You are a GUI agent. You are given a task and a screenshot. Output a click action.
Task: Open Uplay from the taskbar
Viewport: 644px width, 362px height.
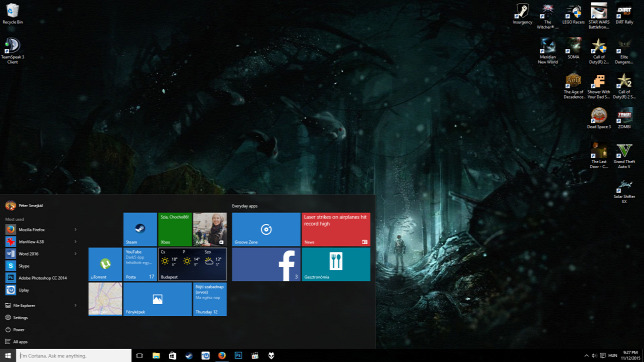pyautogui.click(x=205, y=355)
